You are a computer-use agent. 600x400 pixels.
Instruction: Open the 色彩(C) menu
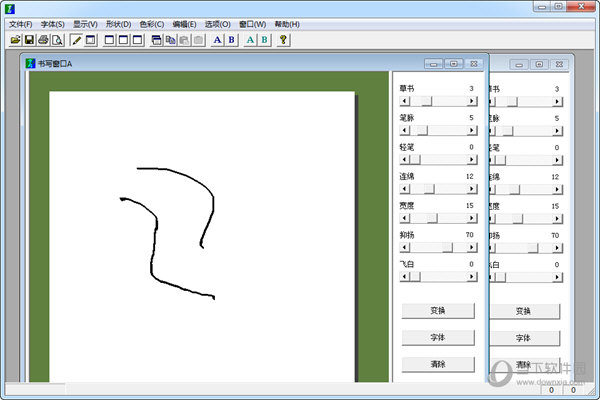point(152,23)
